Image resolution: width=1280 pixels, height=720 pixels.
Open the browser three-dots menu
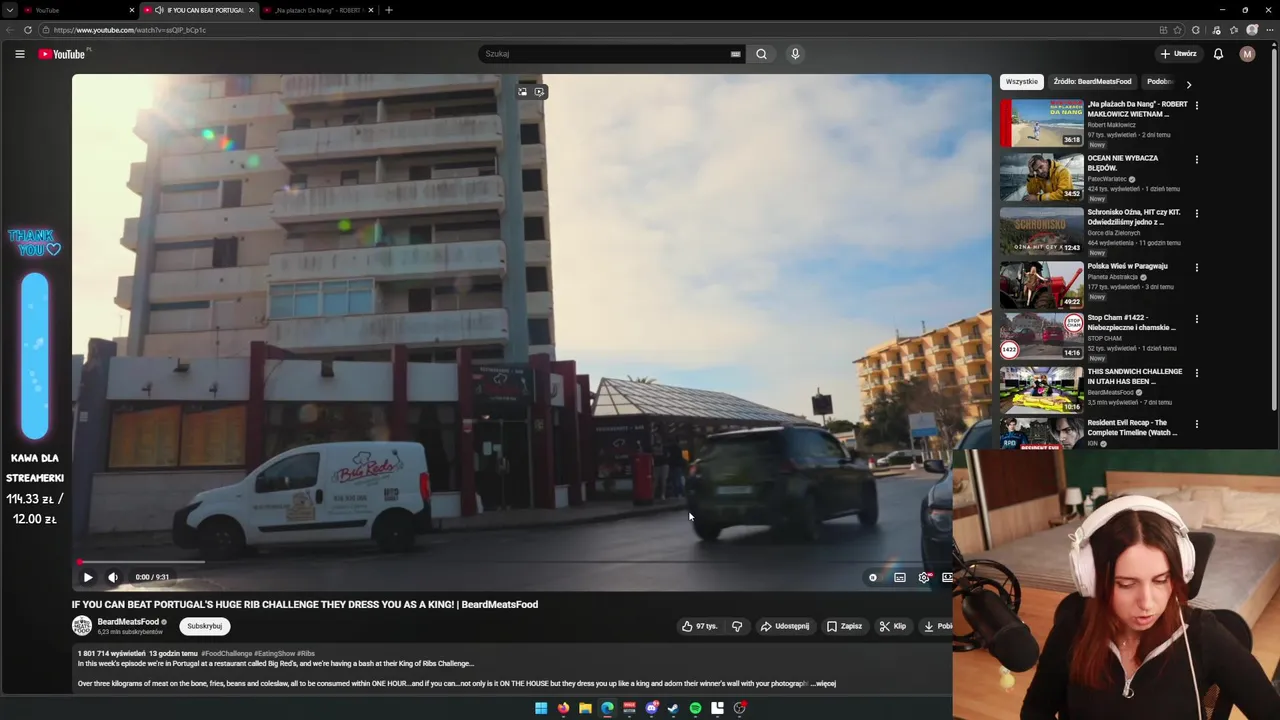pyautogui.click(x=1269, y=30)
